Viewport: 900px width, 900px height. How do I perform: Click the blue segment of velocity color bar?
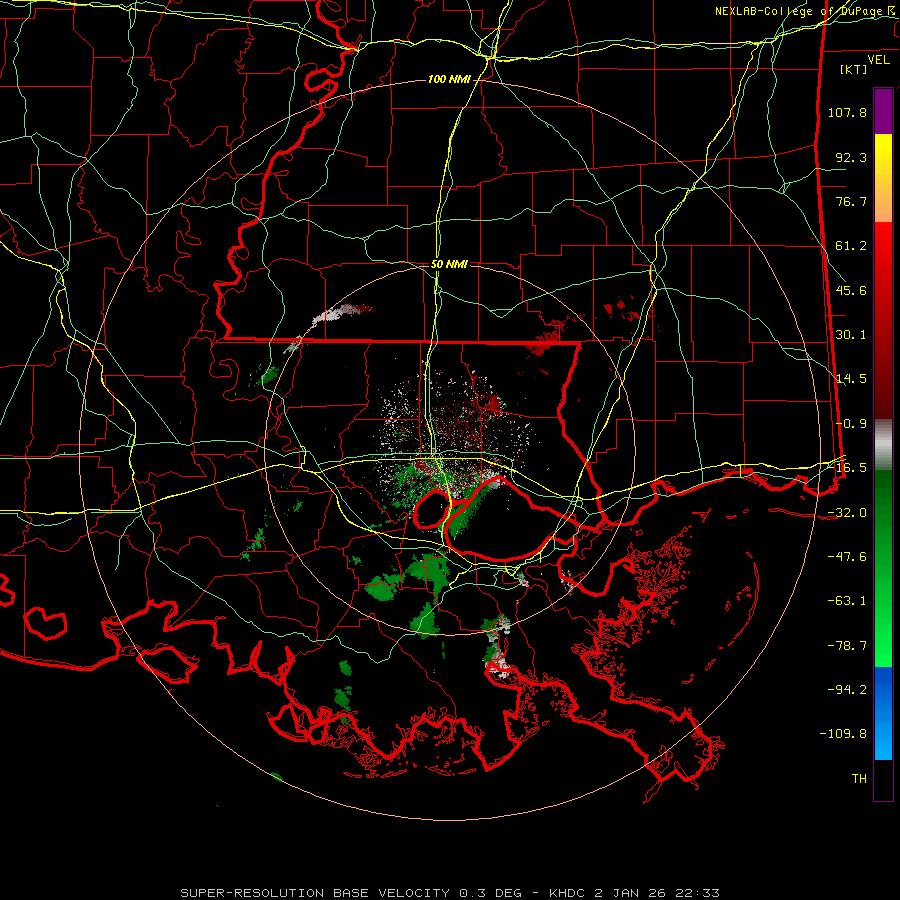coord(883,713)
